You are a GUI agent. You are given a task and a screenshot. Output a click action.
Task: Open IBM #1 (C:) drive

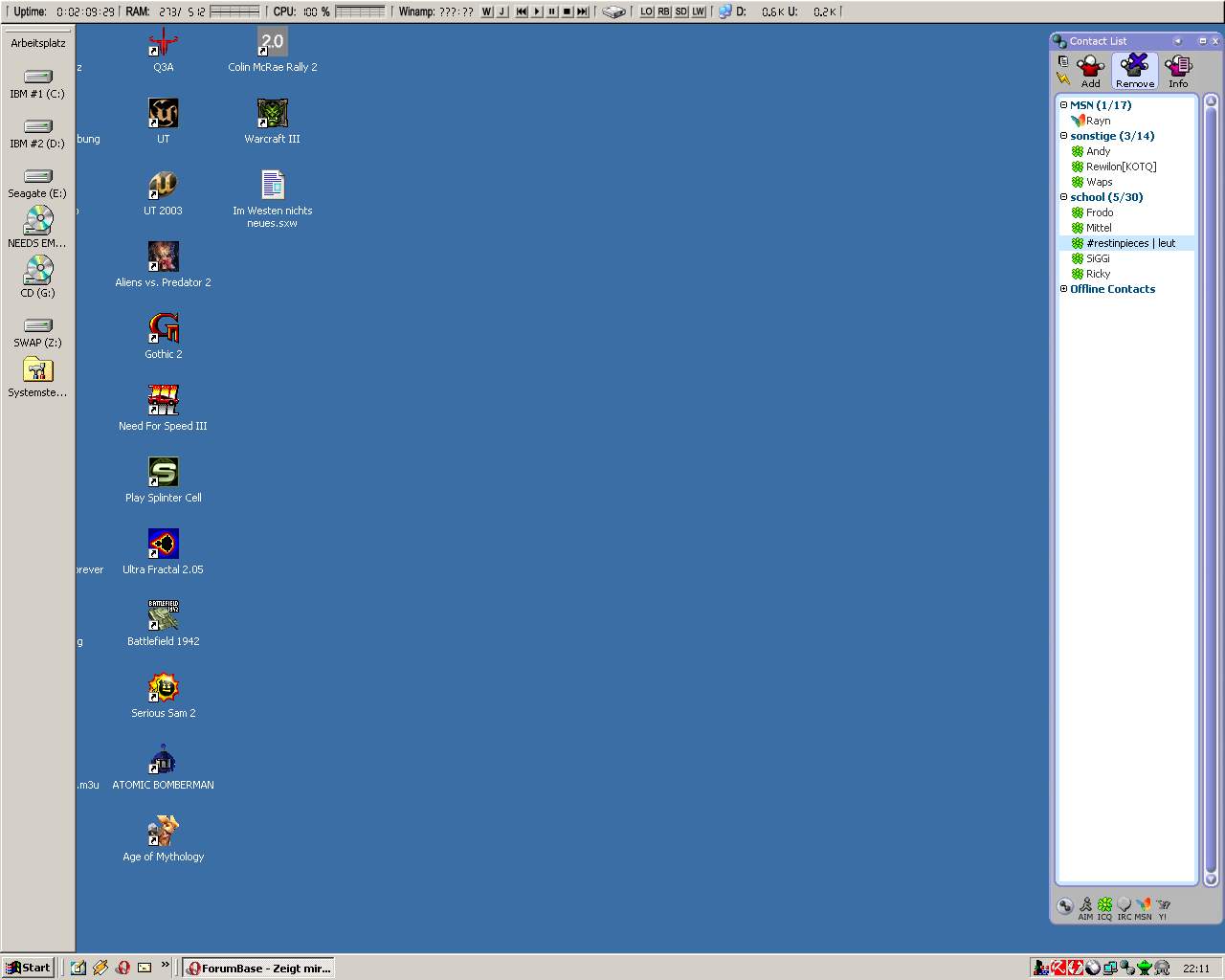(x=37, y=83)
